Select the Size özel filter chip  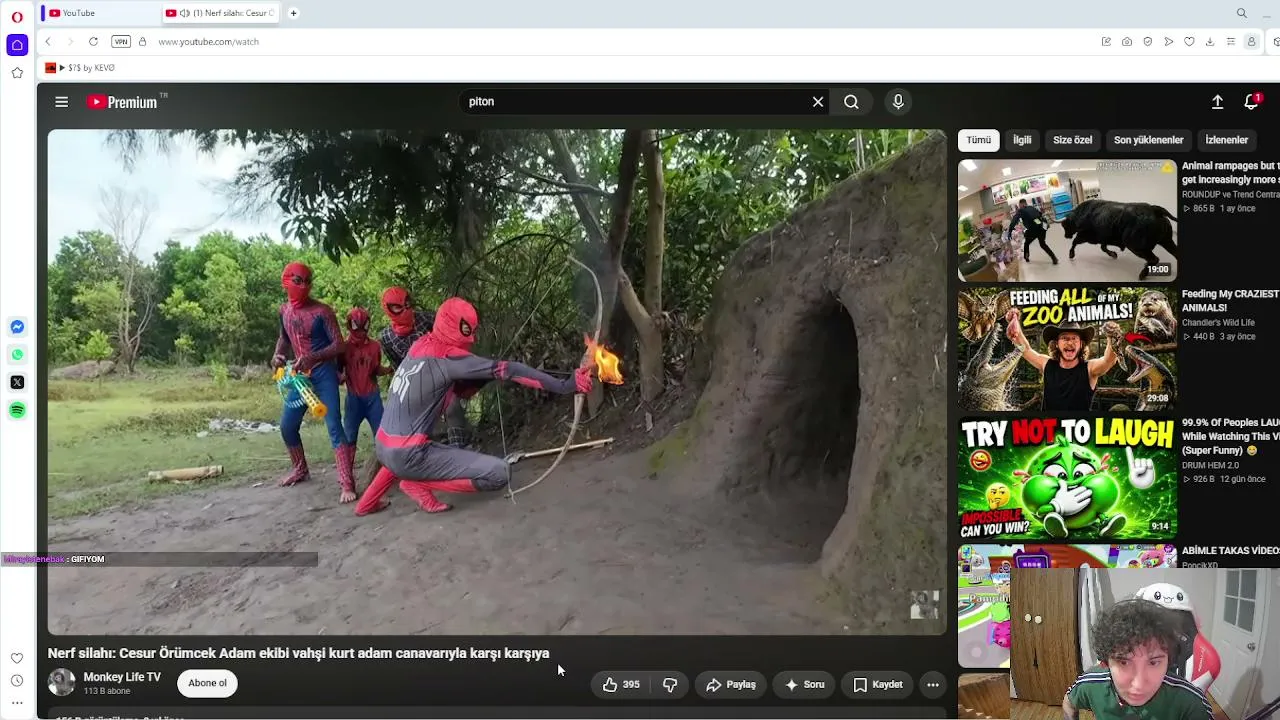1072,140
